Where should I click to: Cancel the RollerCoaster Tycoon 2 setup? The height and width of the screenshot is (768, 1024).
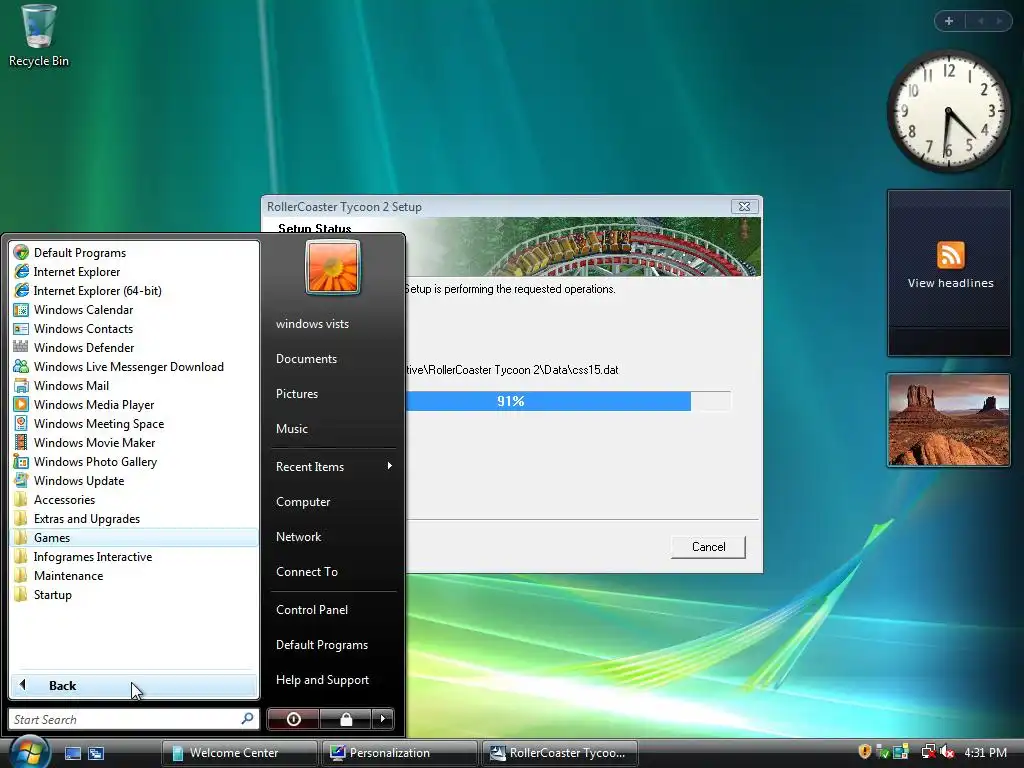pyautogui.click(x=708, y=547)
